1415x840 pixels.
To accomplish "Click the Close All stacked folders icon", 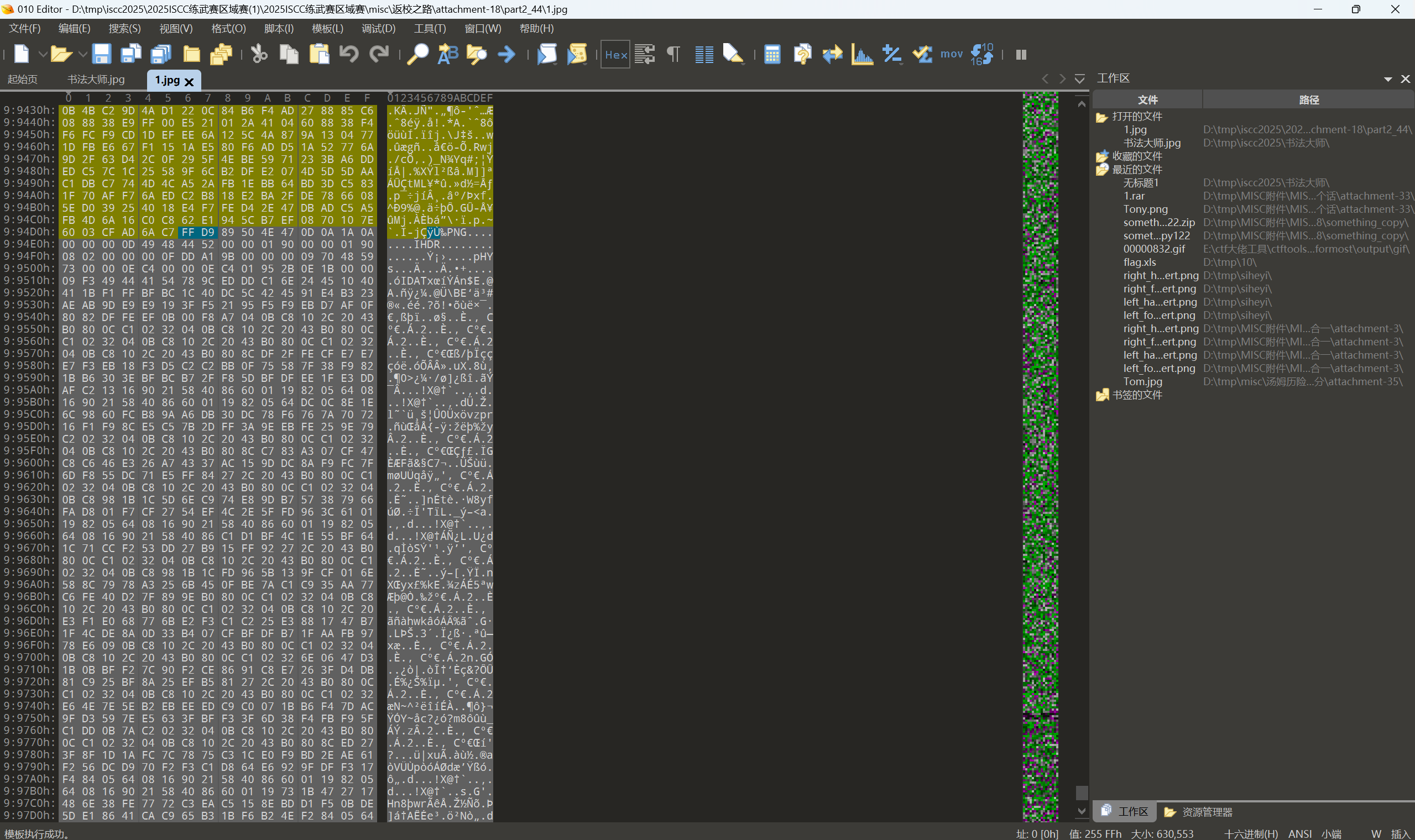I will (221, 54).
